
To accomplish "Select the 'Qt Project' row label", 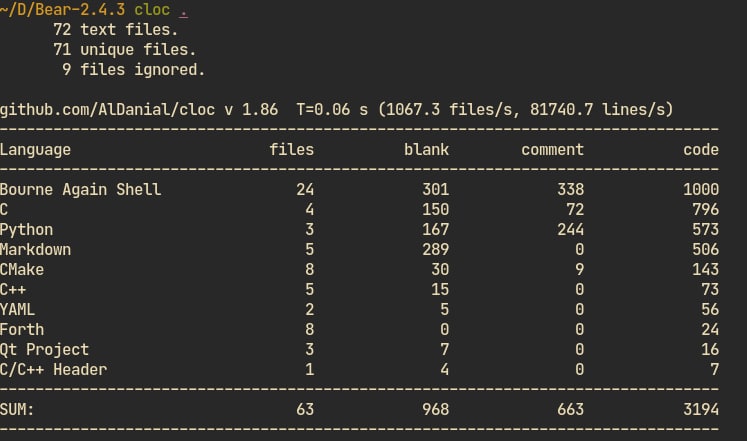I will (x=44, y=350).
